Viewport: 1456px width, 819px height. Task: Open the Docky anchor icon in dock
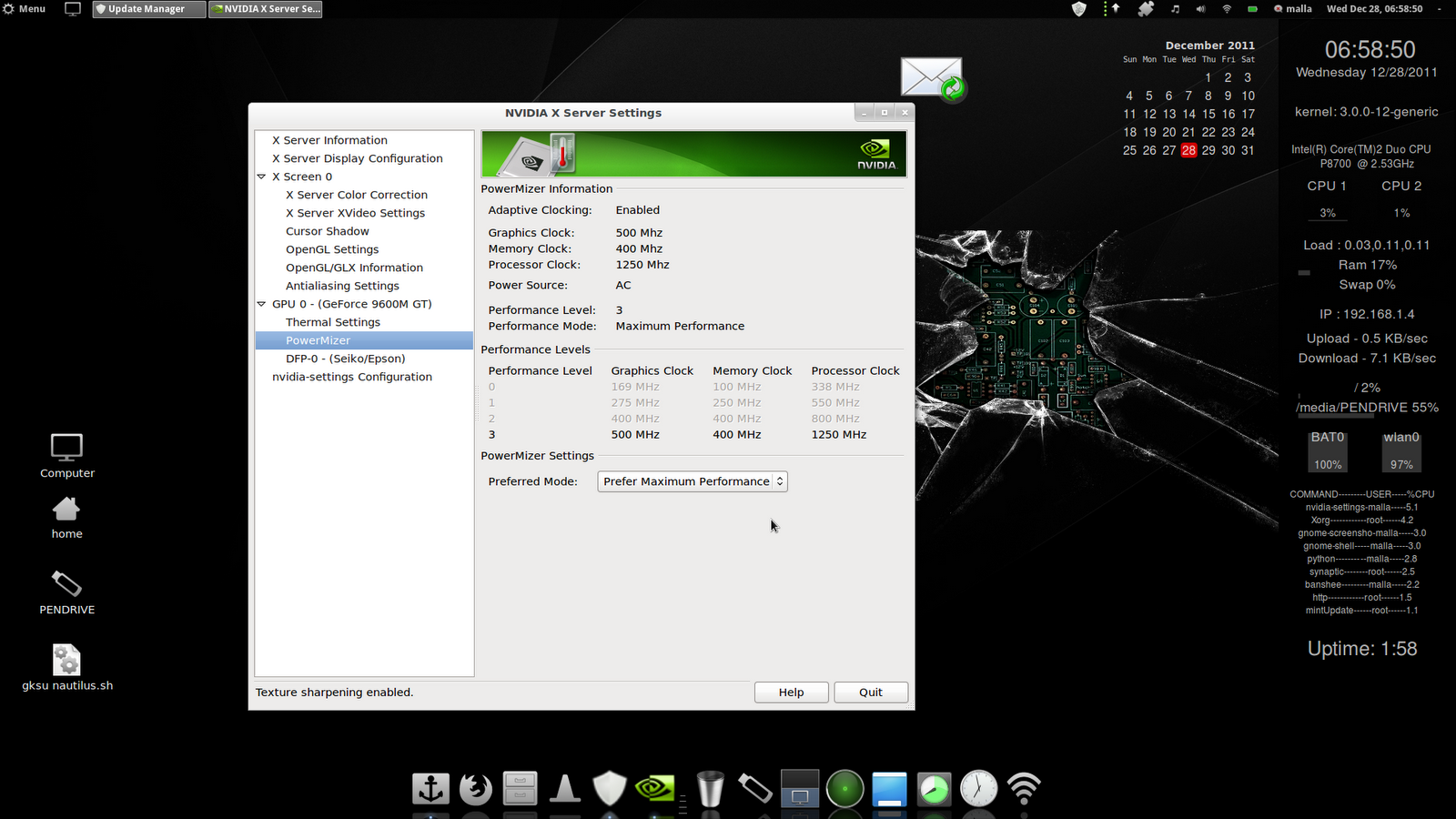click(430, 788)
